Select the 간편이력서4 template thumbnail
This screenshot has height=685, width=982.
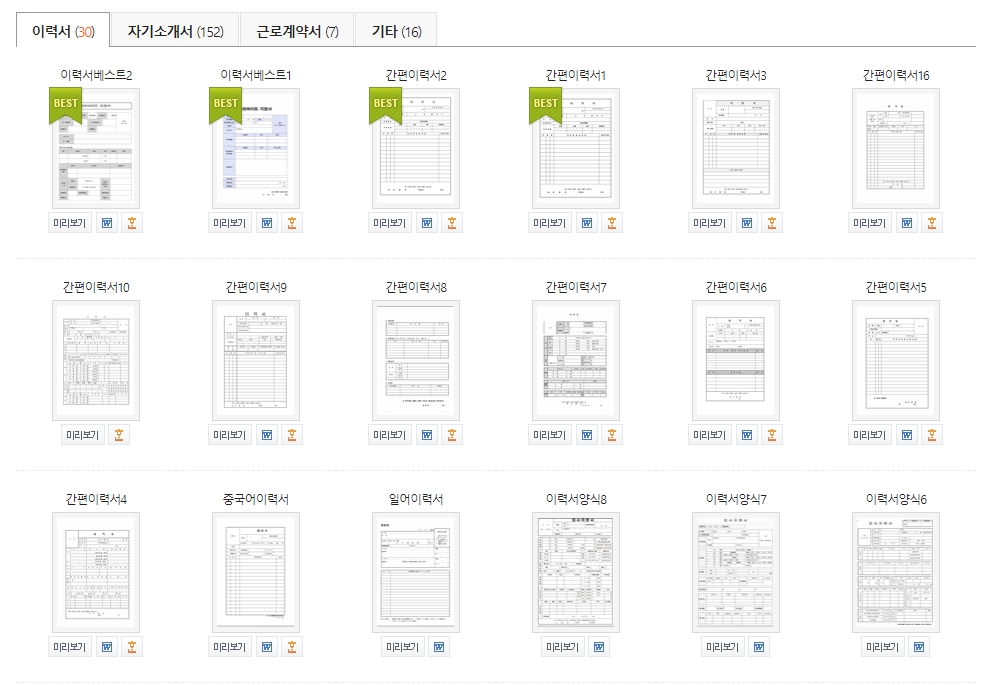pyautogui.click(x=96, y=572)
